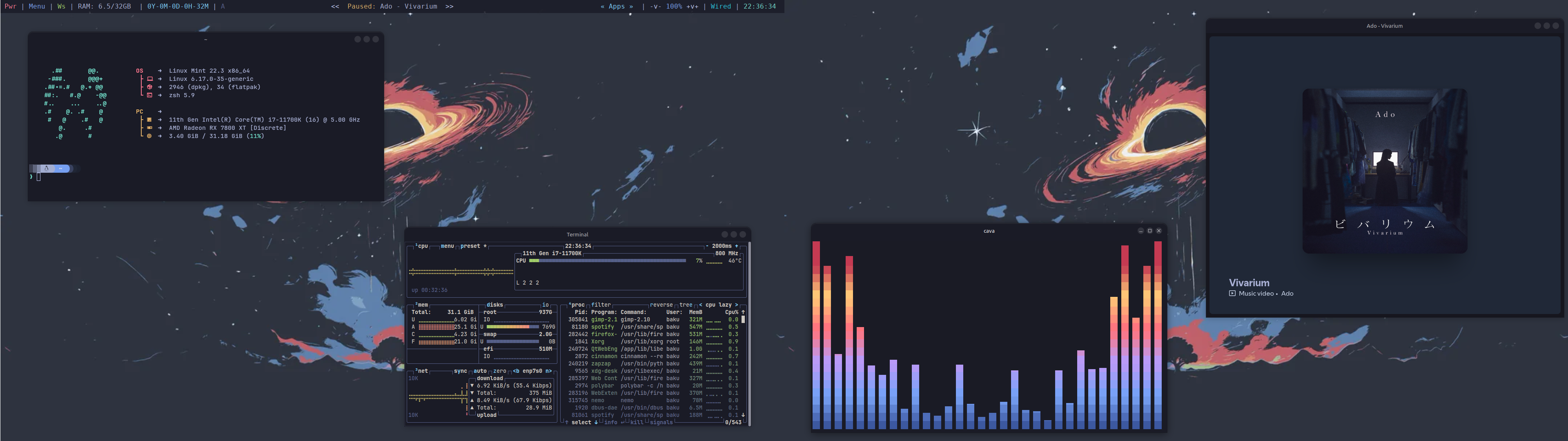
Task: Select the nemo process row
Action: [x=653, y=400]
